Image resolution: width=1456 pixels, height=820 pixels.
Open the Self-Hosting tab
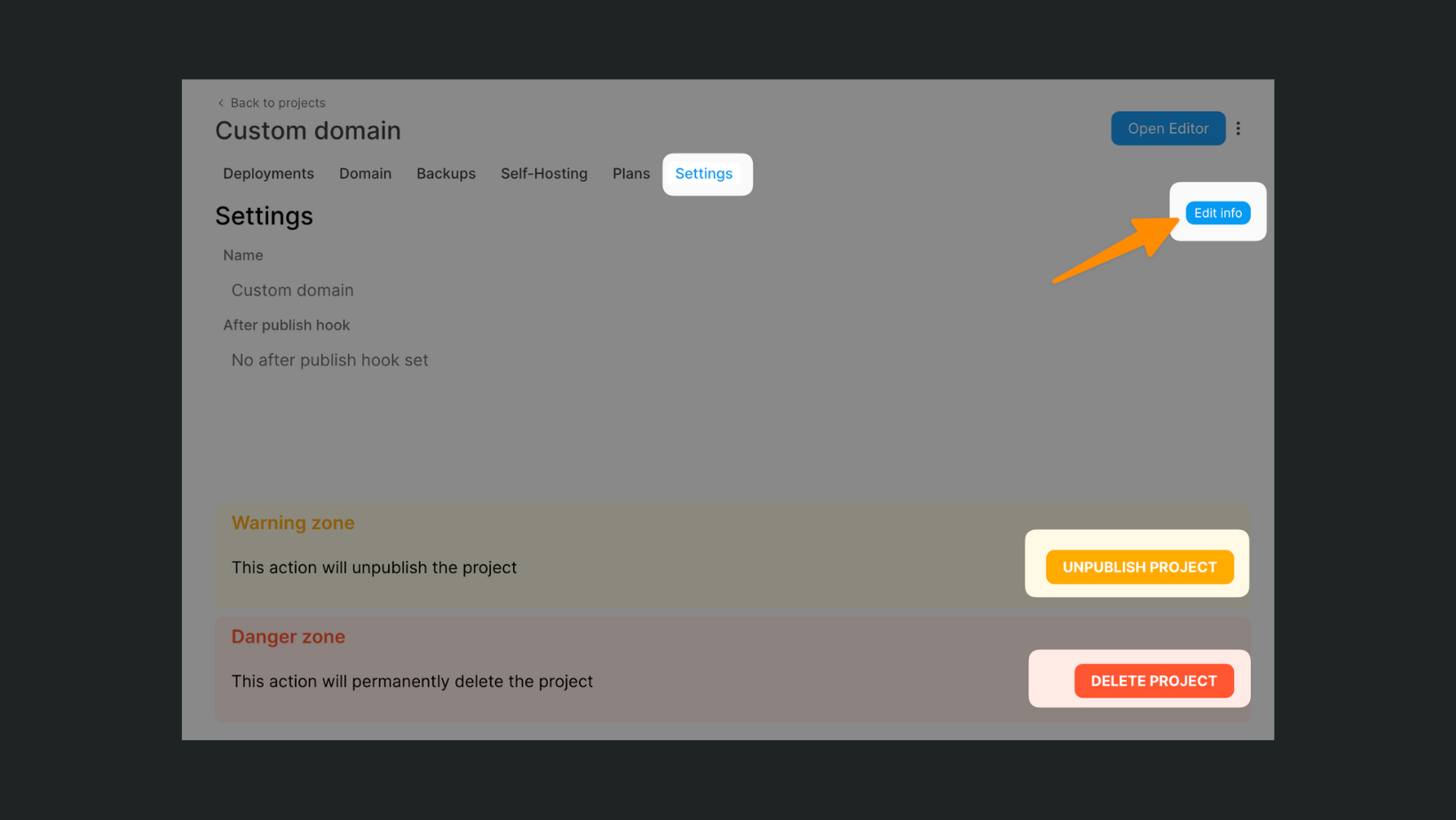[x=544, y=174]
